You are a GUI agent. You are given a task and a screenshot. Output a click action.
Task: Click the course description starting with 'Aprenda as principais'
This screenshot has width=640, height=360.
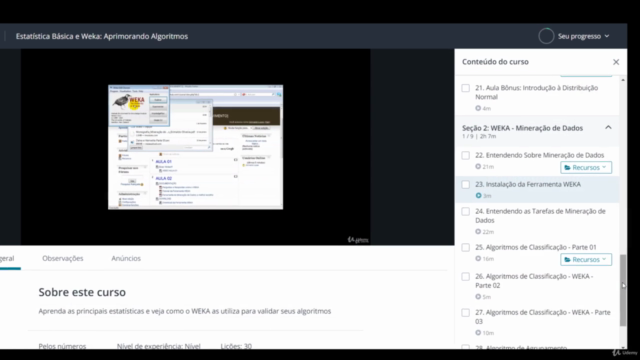[184, 311]
